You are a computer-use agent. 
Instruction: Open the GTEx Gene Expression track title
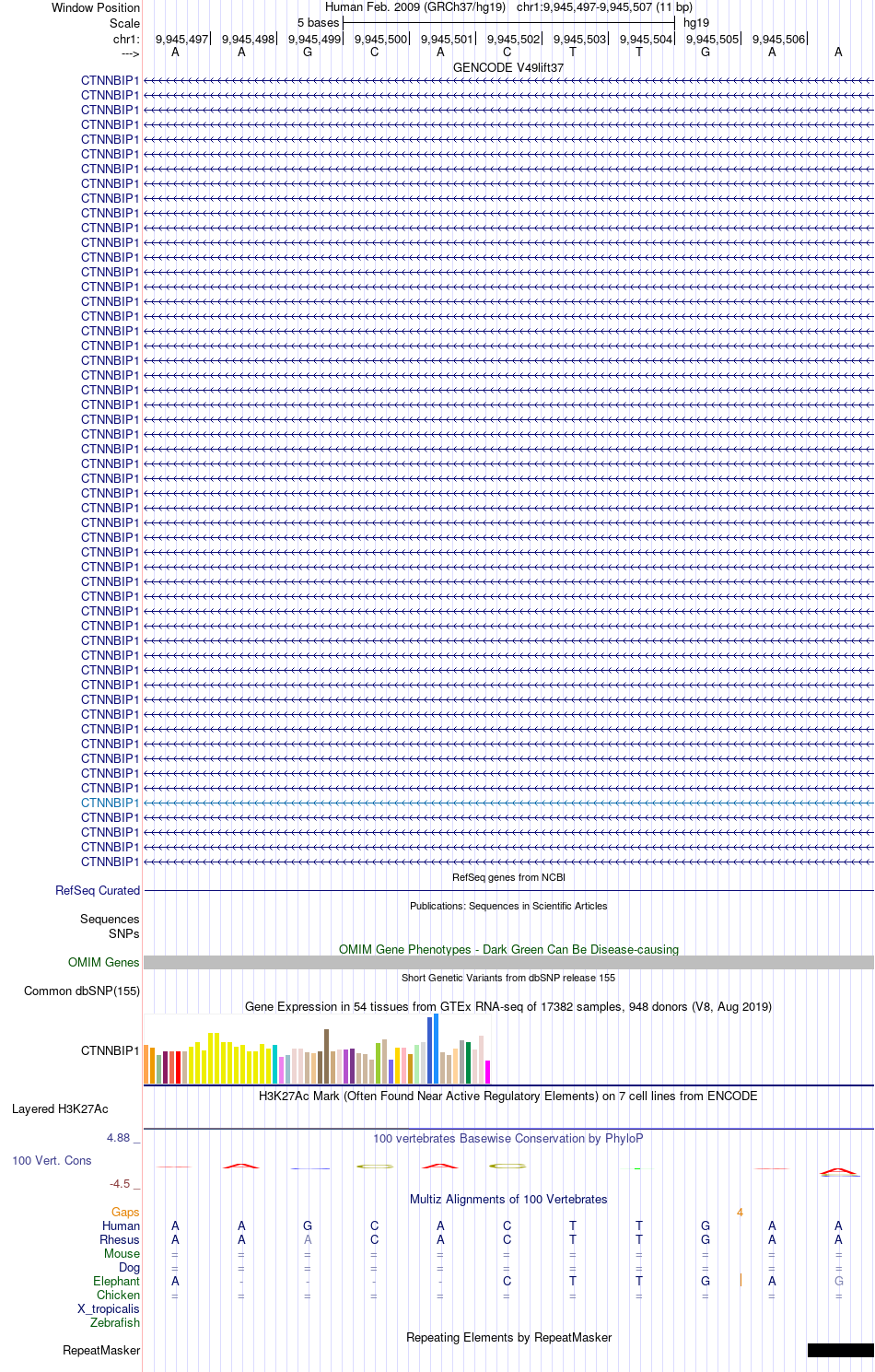coord(508,1006)
